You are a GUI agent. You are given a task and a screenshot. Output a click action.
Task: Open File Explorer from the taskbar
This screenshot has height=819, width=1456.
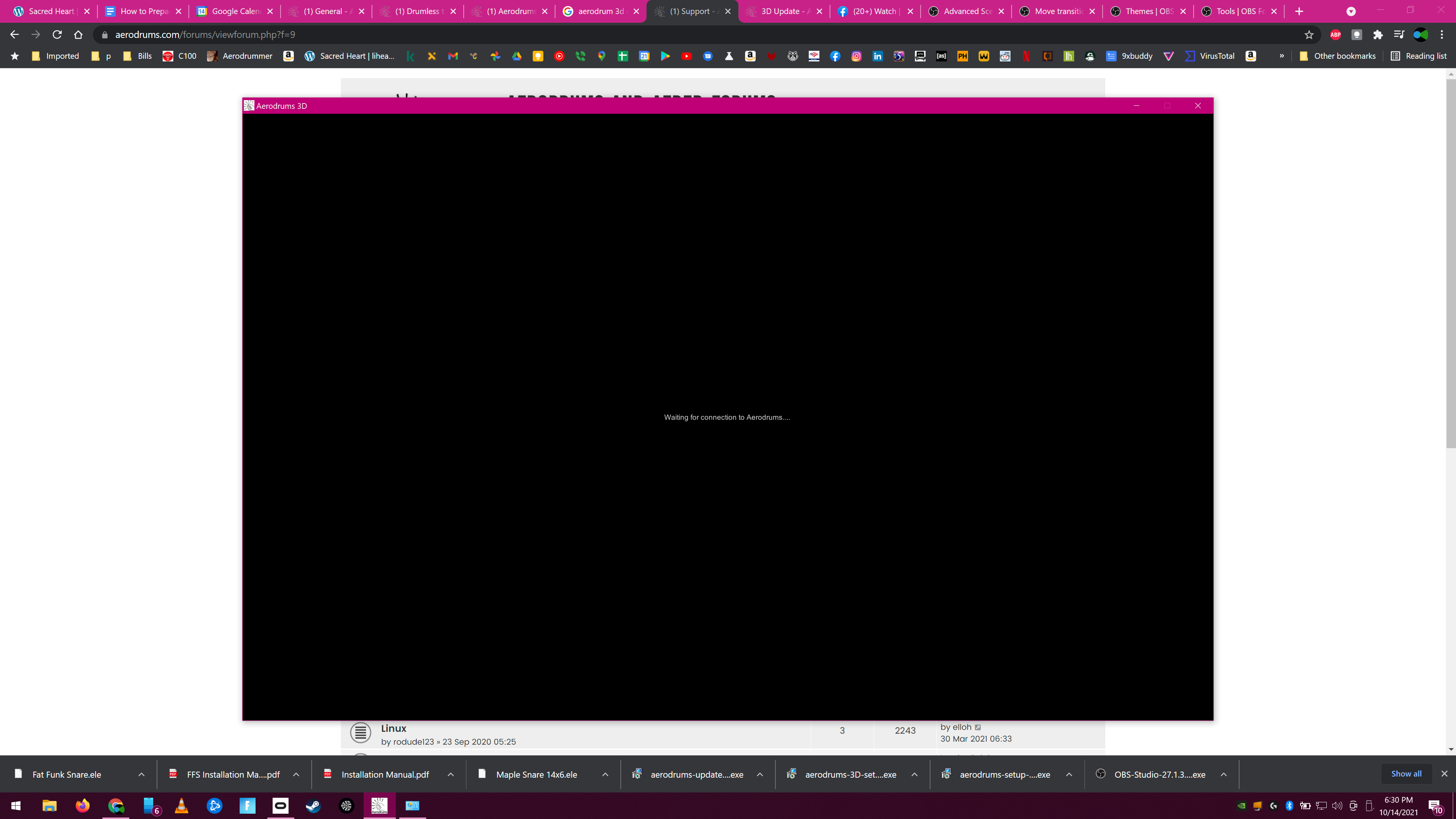tap(50, 805)
